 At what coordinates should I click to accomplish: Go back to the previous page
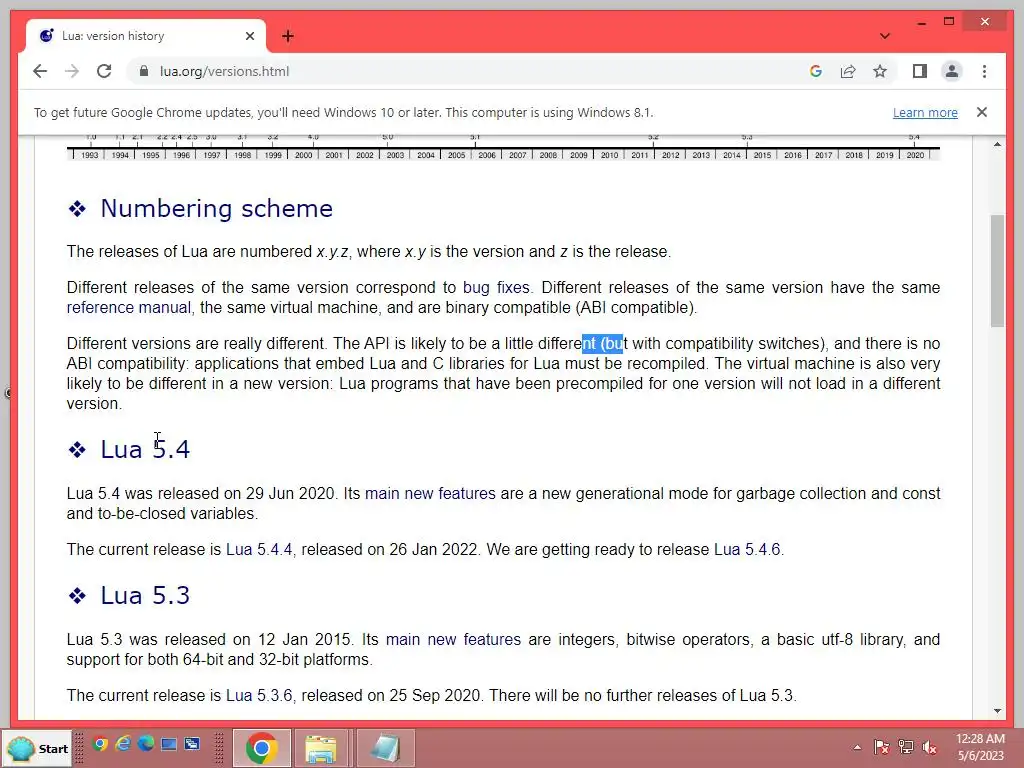pos(40,71)
